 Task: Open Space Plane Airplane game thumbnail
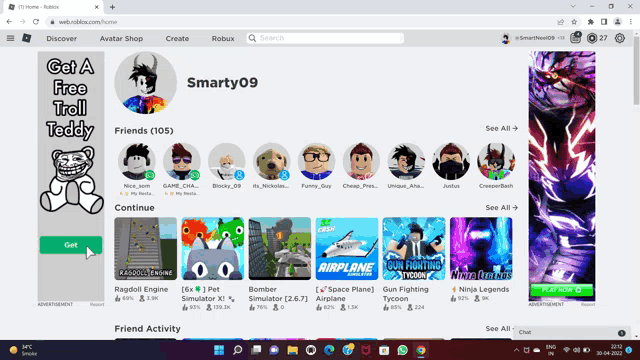point(347,249)
